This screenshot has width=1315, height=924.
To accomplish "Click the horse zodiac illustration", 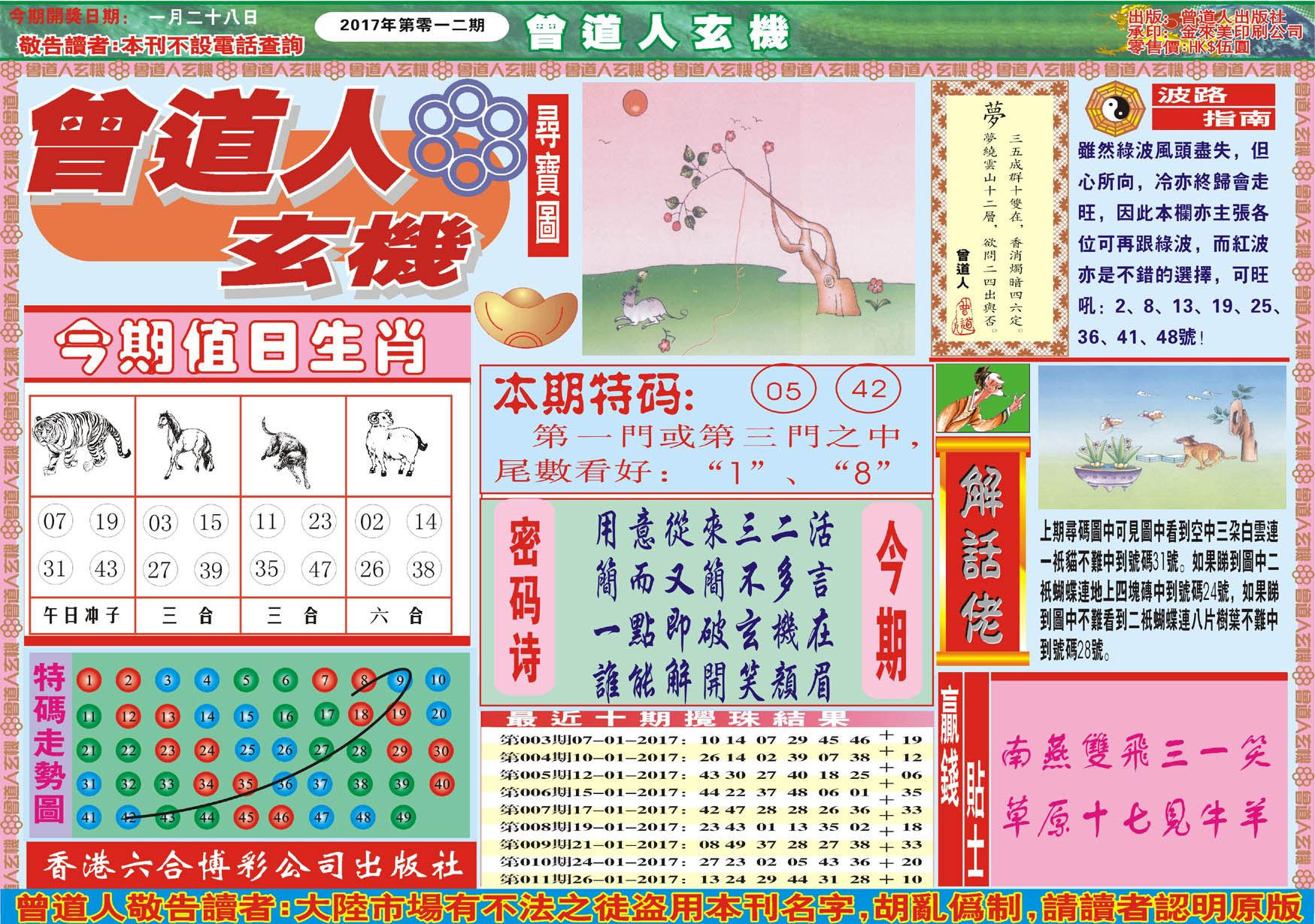I will [184, 444].
